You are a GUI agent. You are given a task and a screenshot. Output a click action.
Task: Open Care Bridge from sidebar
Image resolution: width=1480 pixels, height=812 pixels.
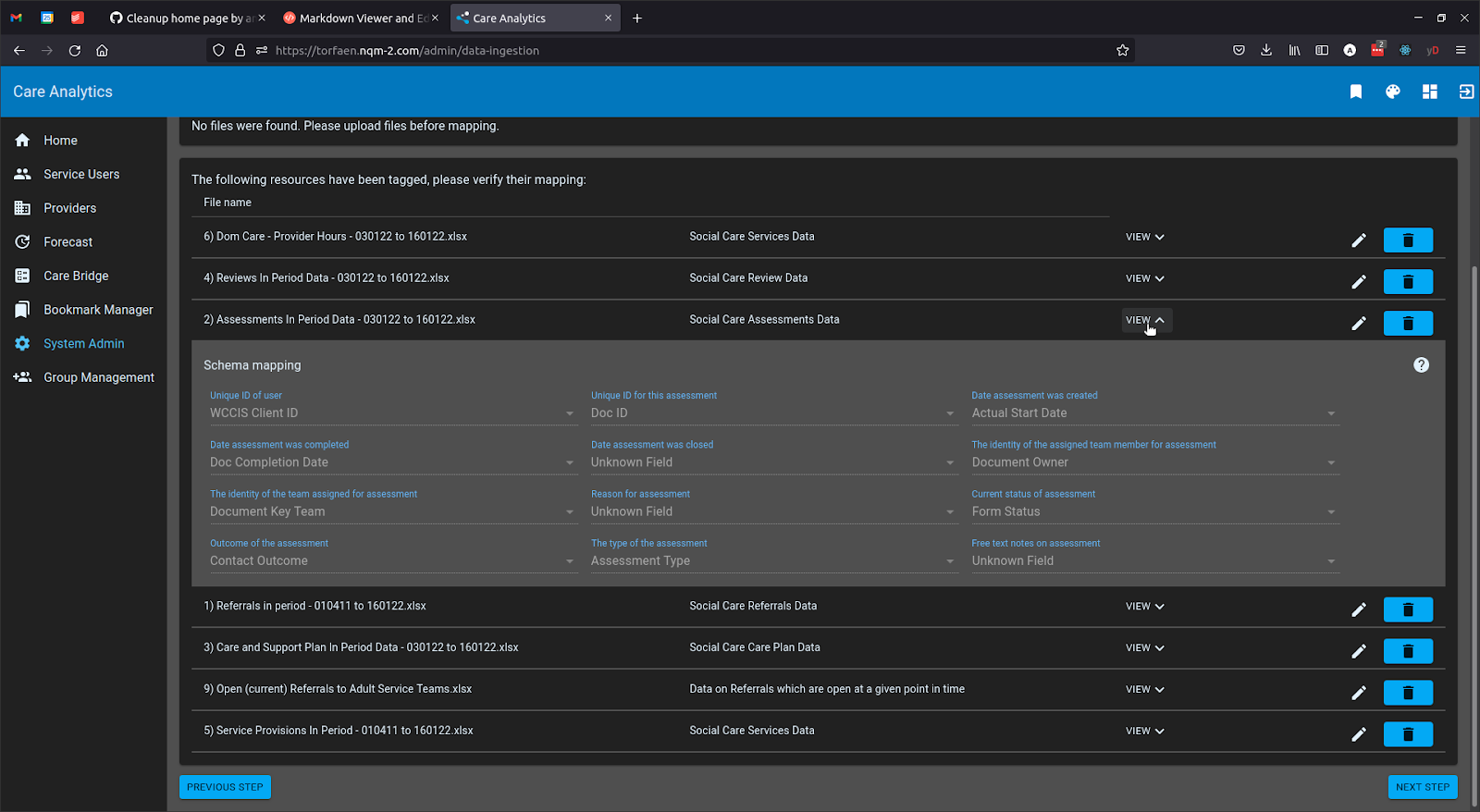pos(76,276)
